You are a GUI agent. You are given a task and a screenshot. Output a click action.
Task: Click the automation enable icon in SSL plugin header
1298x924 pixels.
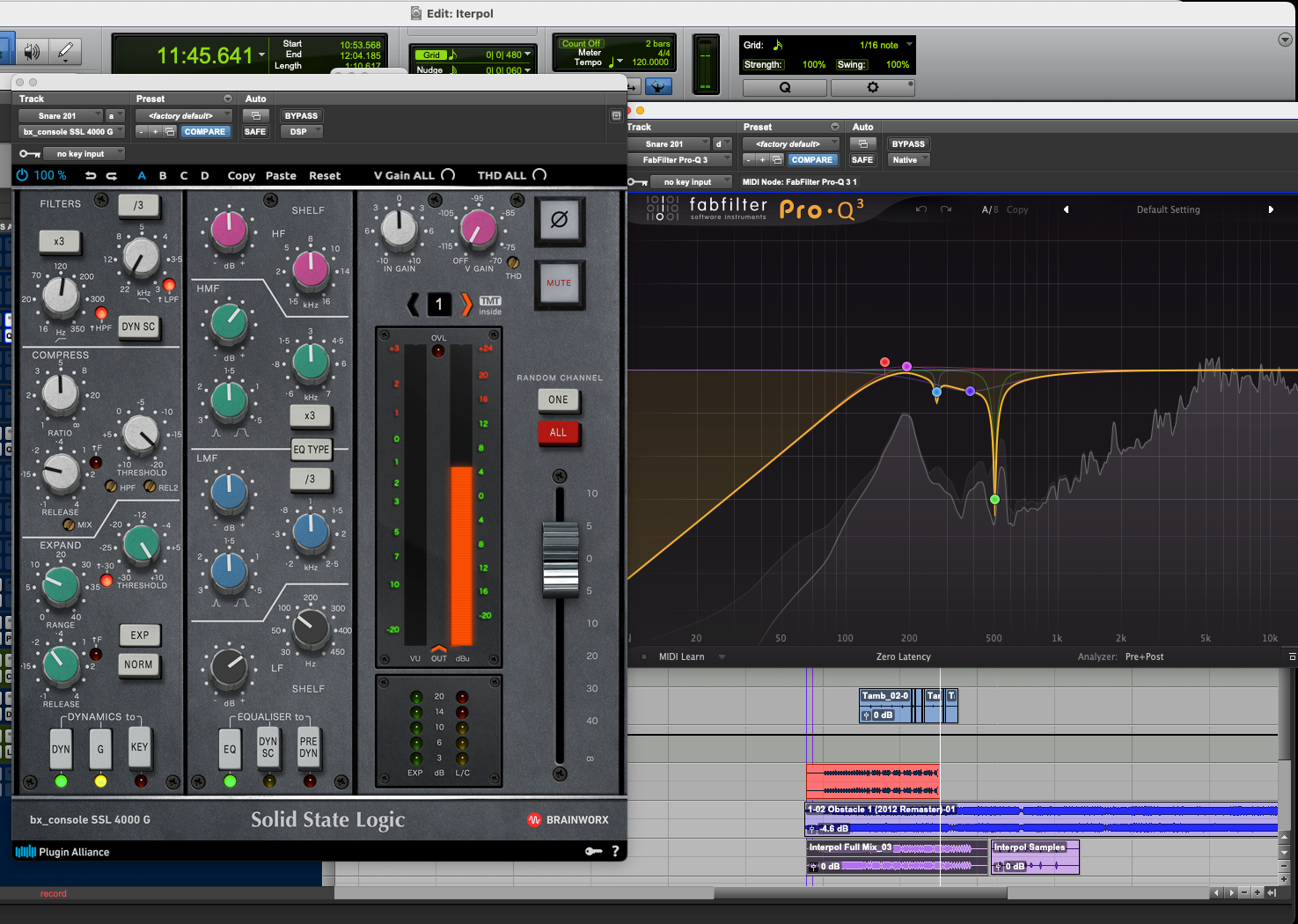tap(256, 115)
